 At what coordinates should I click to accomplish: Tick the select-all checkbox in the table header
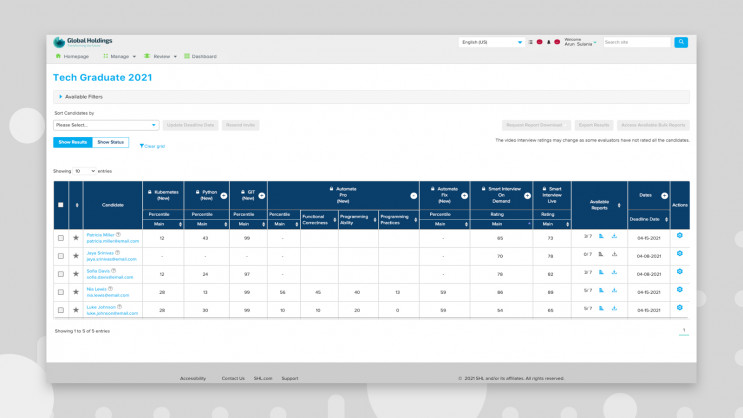(61, 205)
